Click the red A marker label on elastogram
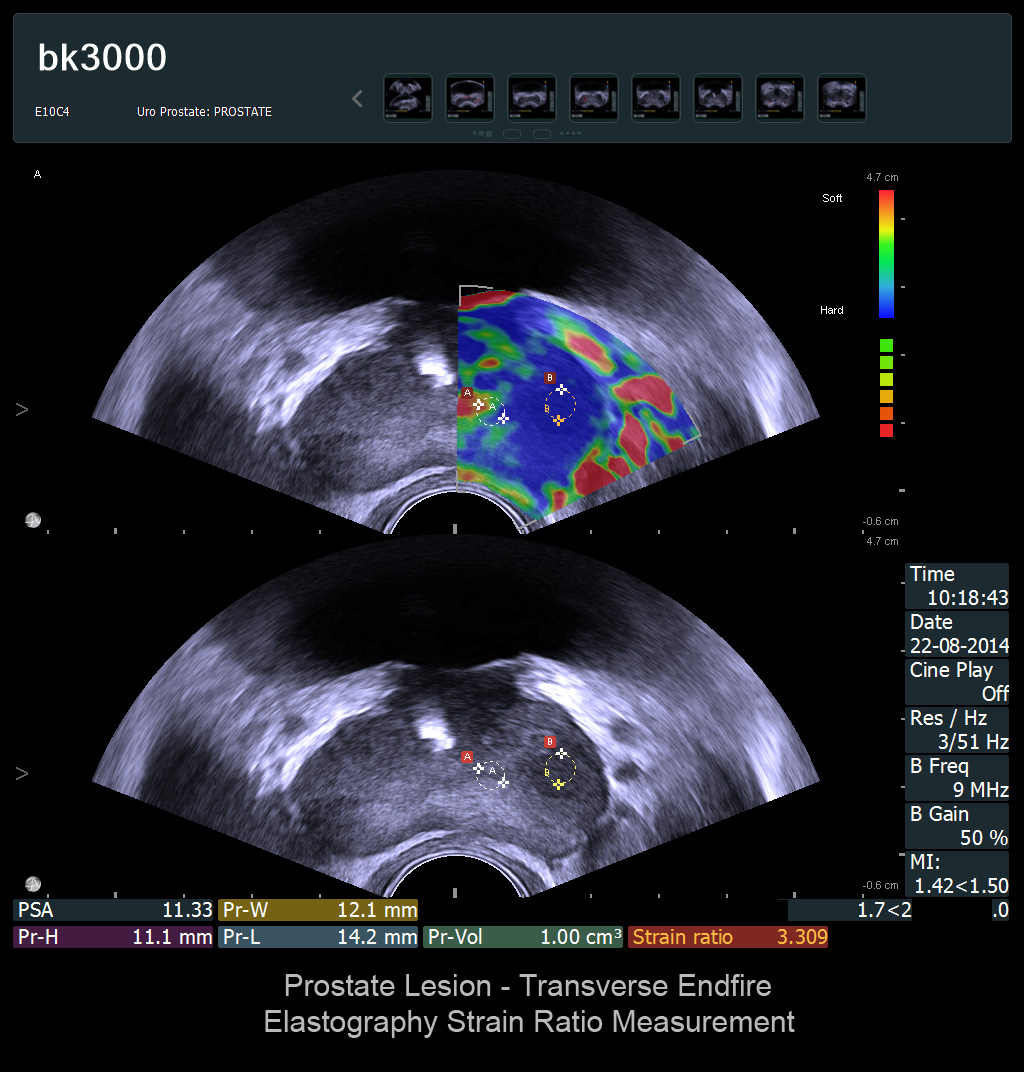Screen dimensions: 1024x1072 click(468, 394)
